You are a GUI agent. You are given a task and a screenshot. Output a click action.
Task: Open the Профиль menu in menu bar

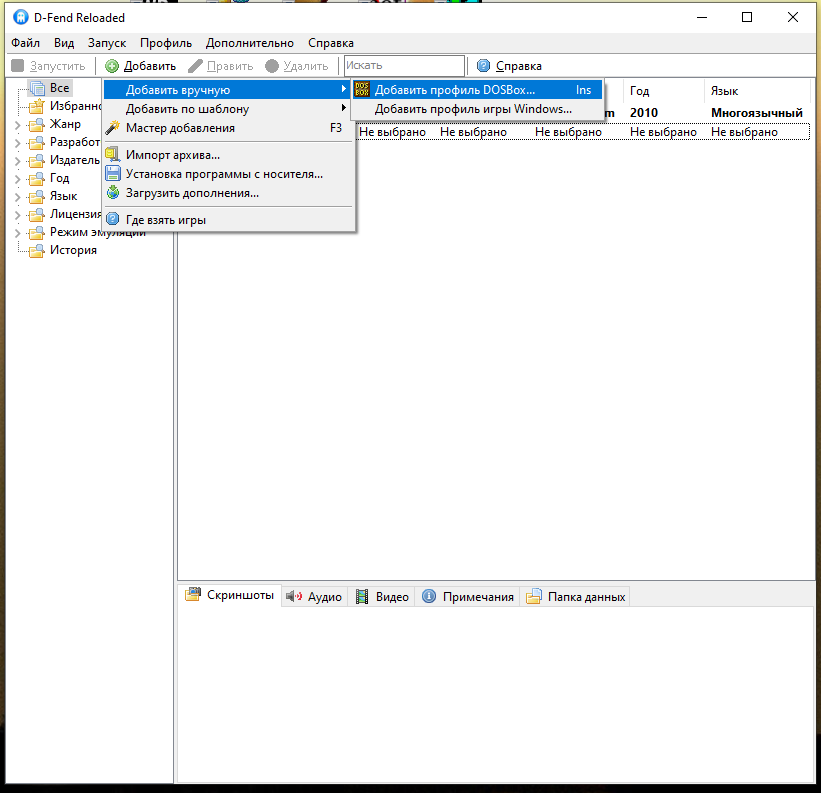166,43
